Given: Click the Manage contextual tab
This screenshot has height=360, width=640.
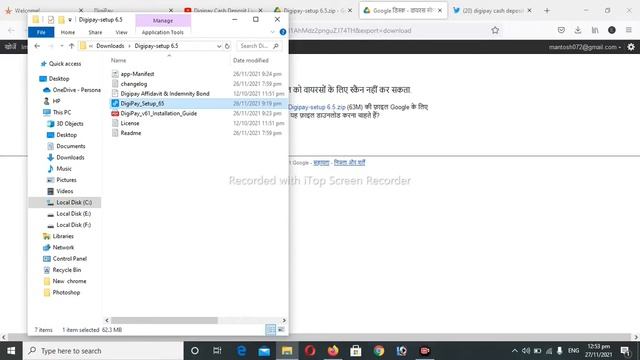Looking at the screenshot, I should [163, 20].
